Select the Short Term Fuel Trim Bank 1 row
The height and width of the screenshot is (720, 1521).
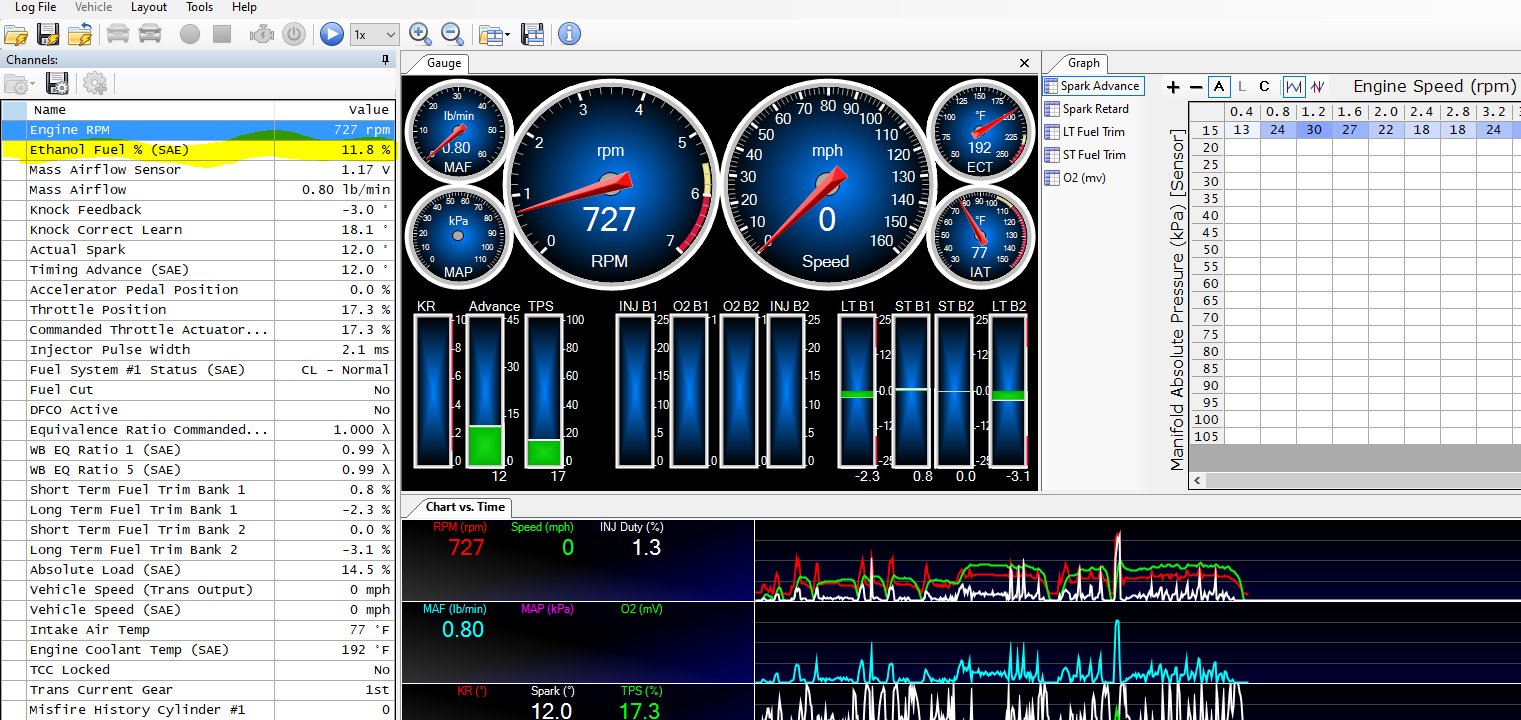(x=197, y=490)
